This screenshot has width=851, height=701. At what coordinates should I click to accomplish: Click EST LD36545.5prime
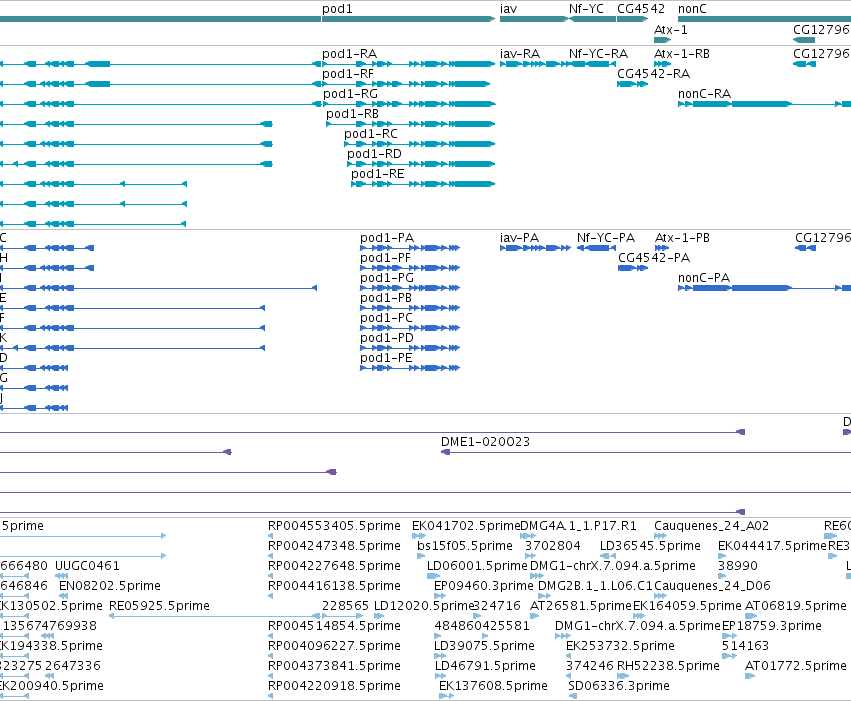click(650, 546)
